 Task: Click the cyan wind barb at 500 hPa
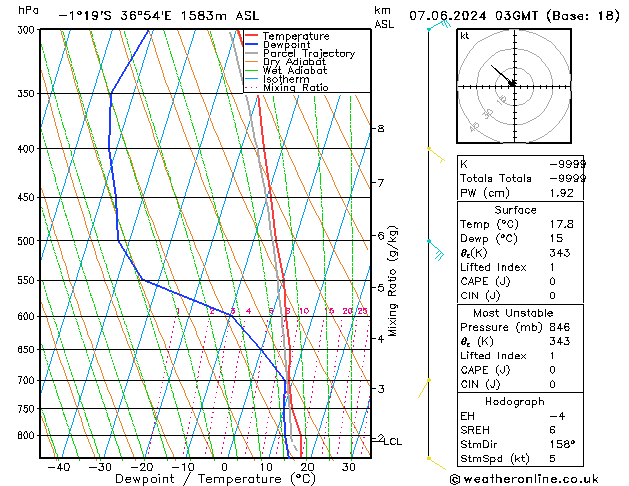tap(436, 249)
